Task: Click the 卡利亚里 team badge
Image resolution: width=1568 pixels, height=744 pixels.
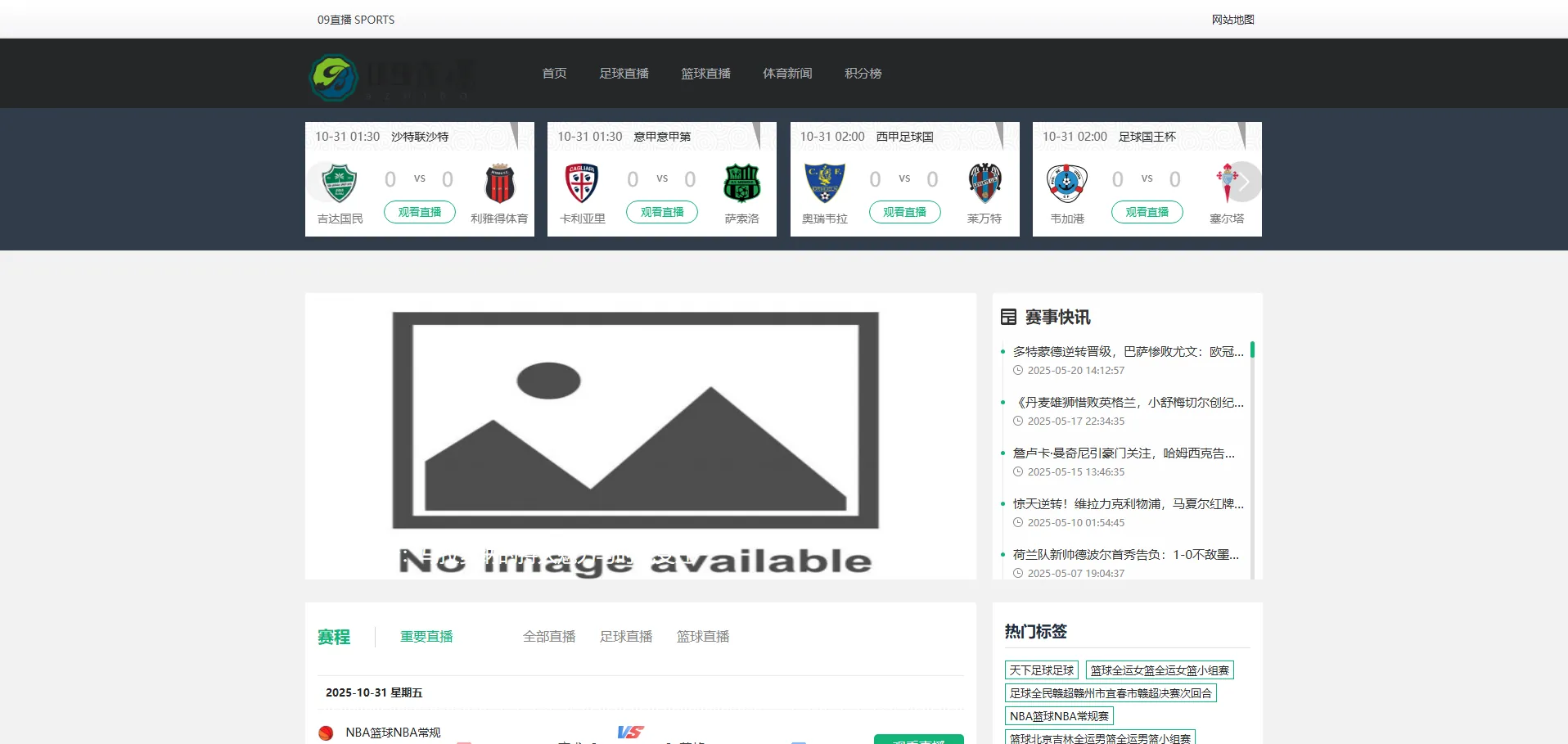Action: [582, 183]
